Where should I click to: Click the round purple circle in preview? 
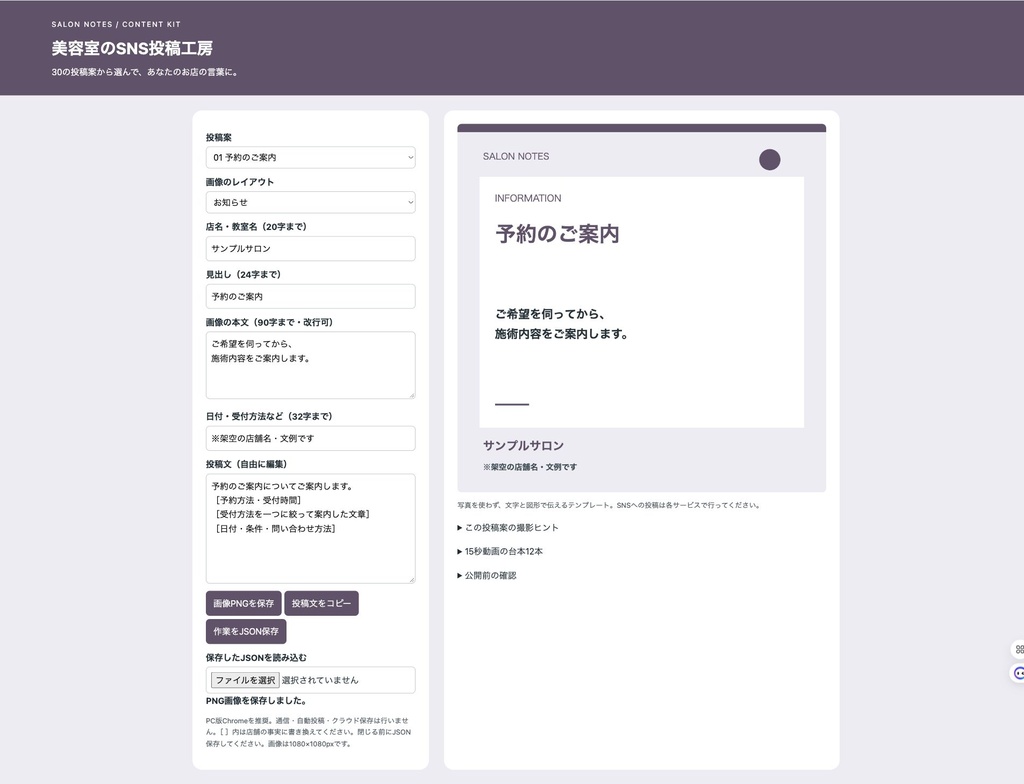(769, 160)
